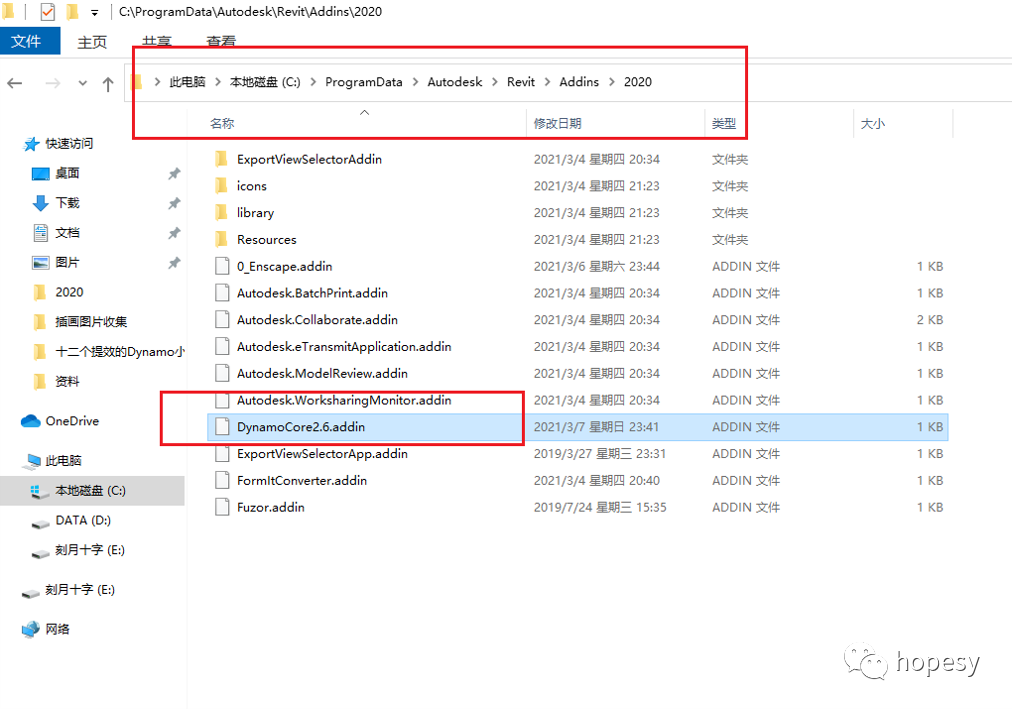
Task: Click Fuzor.addin date 2019/7/24 星期三 15:35
Action: tap(600, 508)
